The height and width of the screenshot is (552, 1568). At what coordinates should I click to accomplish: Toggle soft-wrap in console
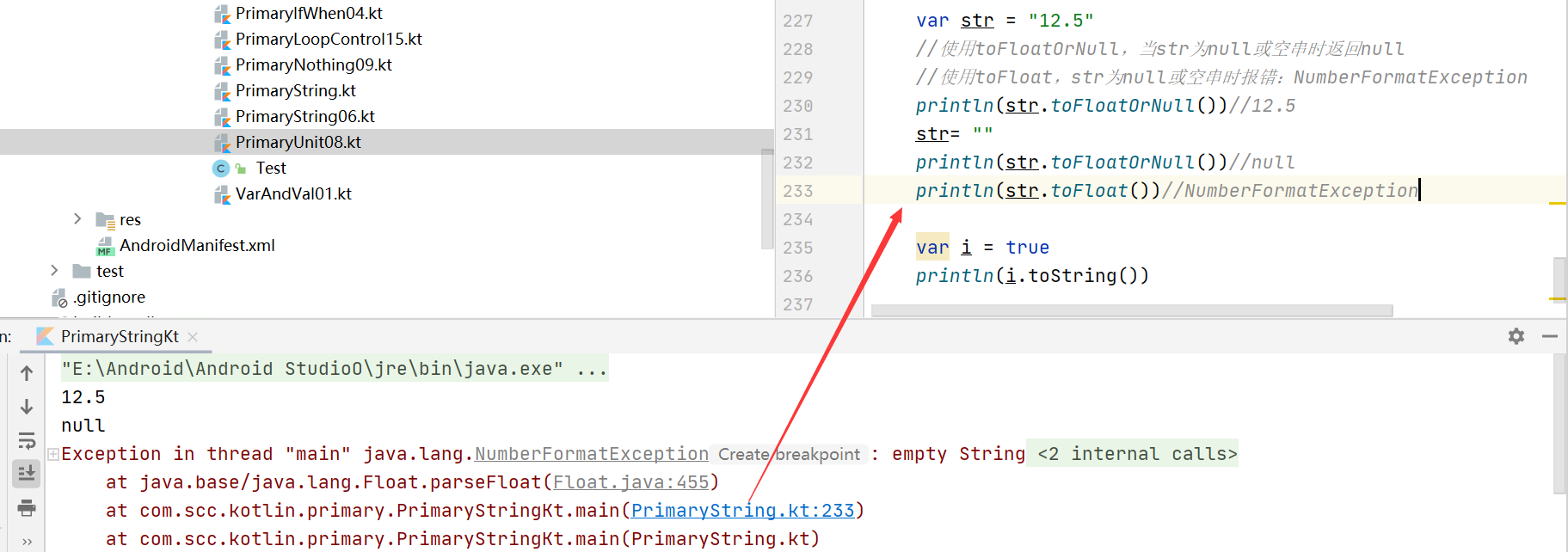point(27,440)
